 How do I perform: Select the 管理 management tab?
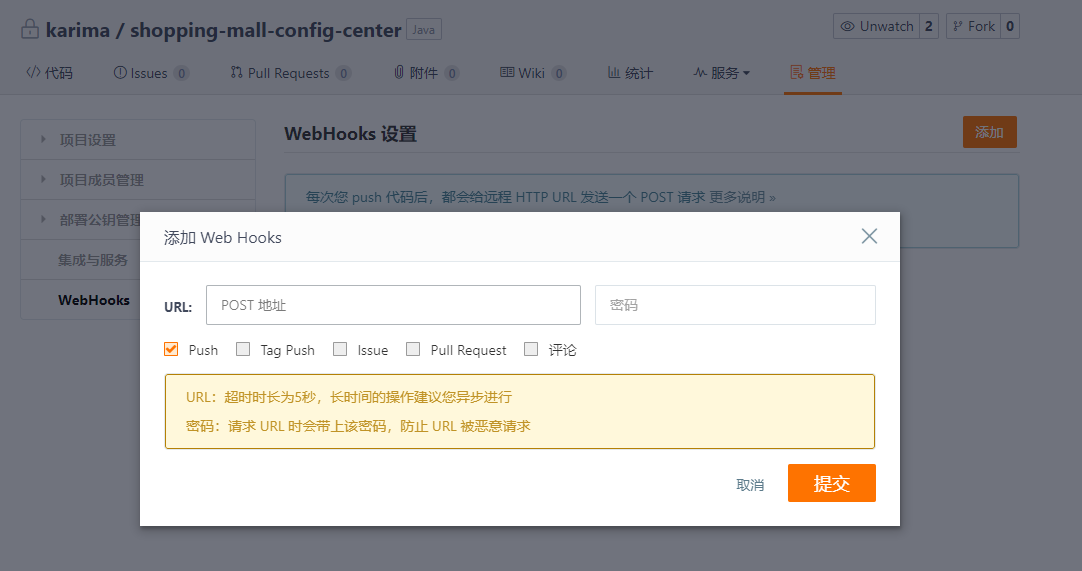click(813, 72)
